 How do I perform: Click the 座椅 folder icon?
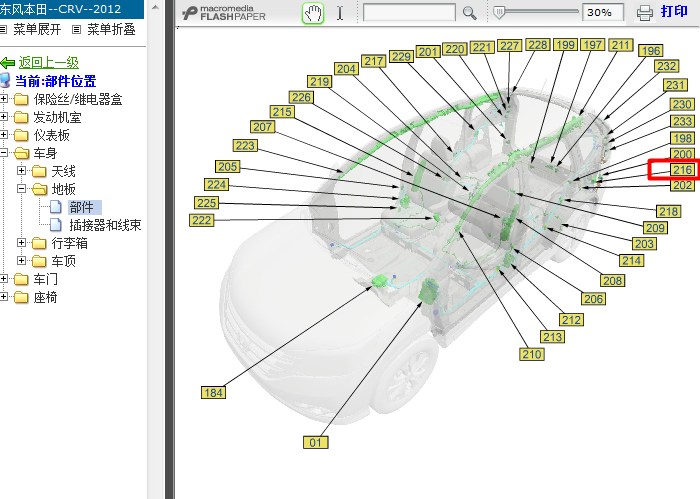click(21, 297)
